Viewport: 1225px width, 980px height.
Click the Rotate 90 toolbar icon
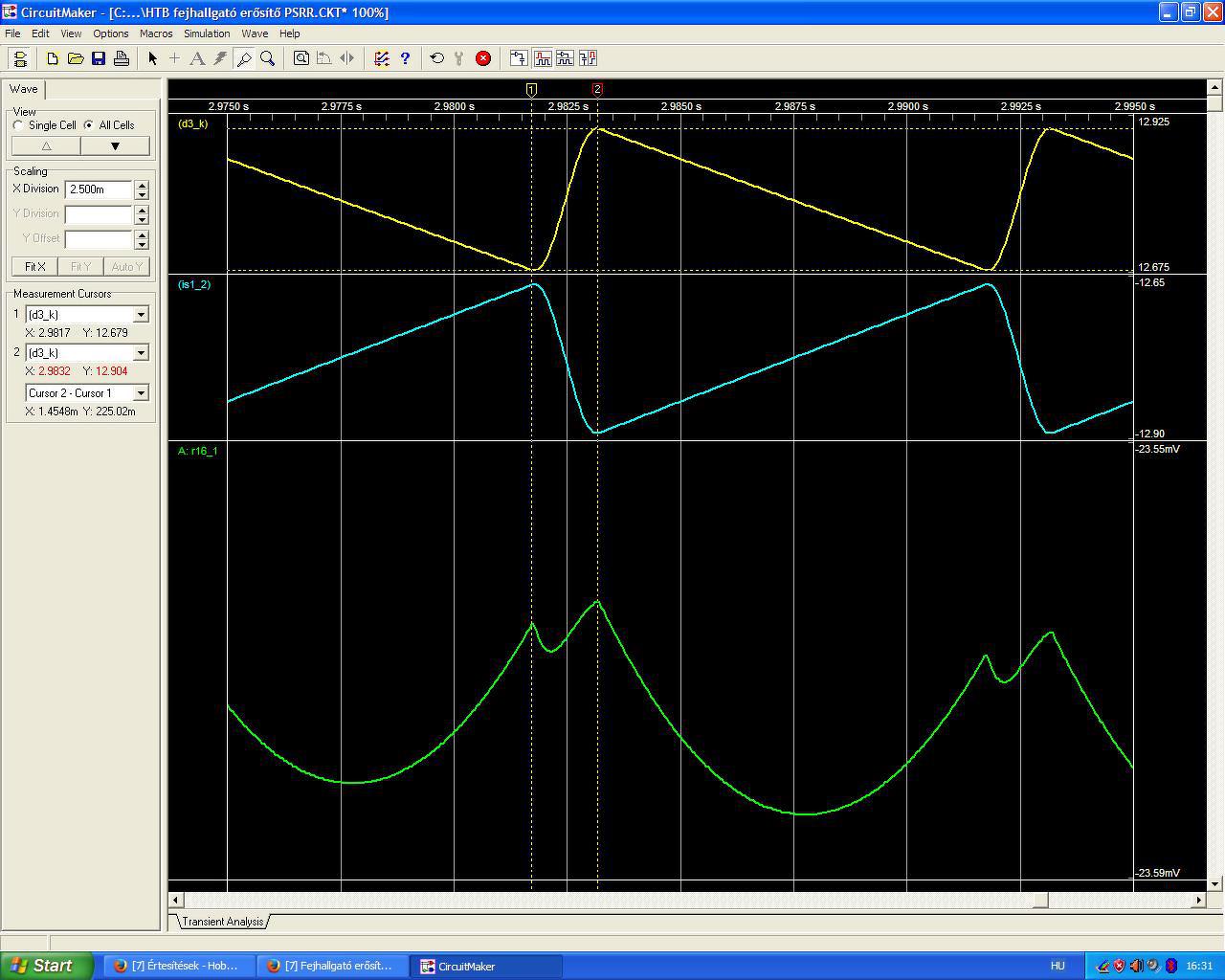323,58
